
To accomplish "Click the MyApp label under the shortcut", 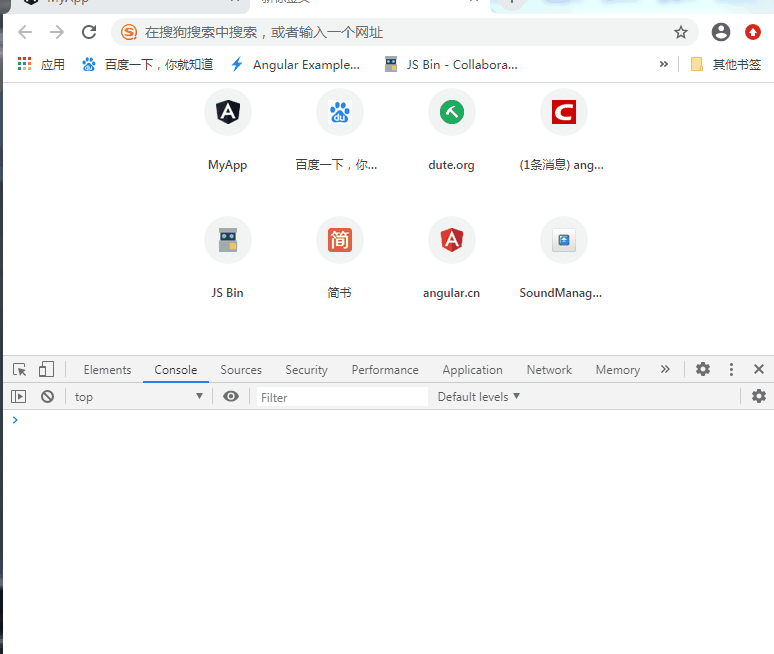I will 228,165.
